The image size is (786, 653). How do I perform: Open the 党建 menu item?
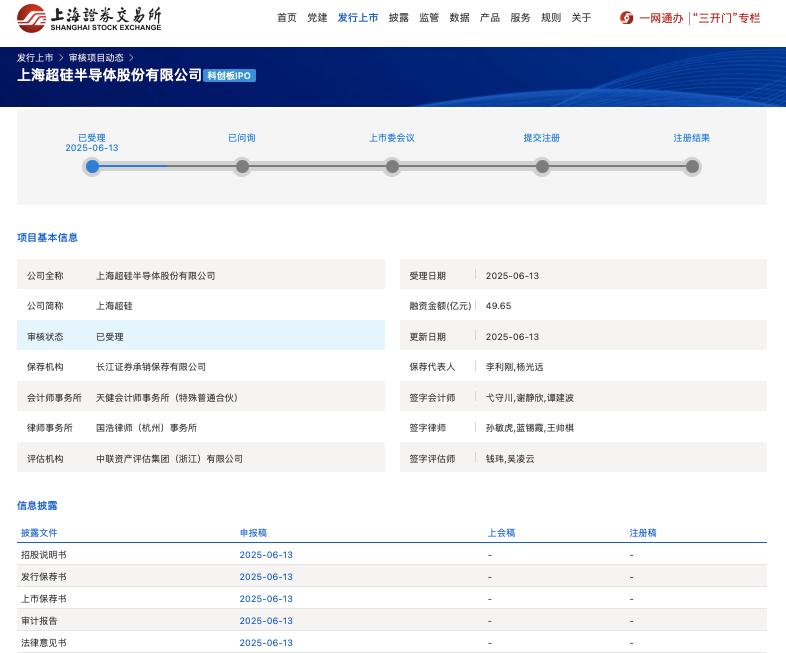point(317,18)
